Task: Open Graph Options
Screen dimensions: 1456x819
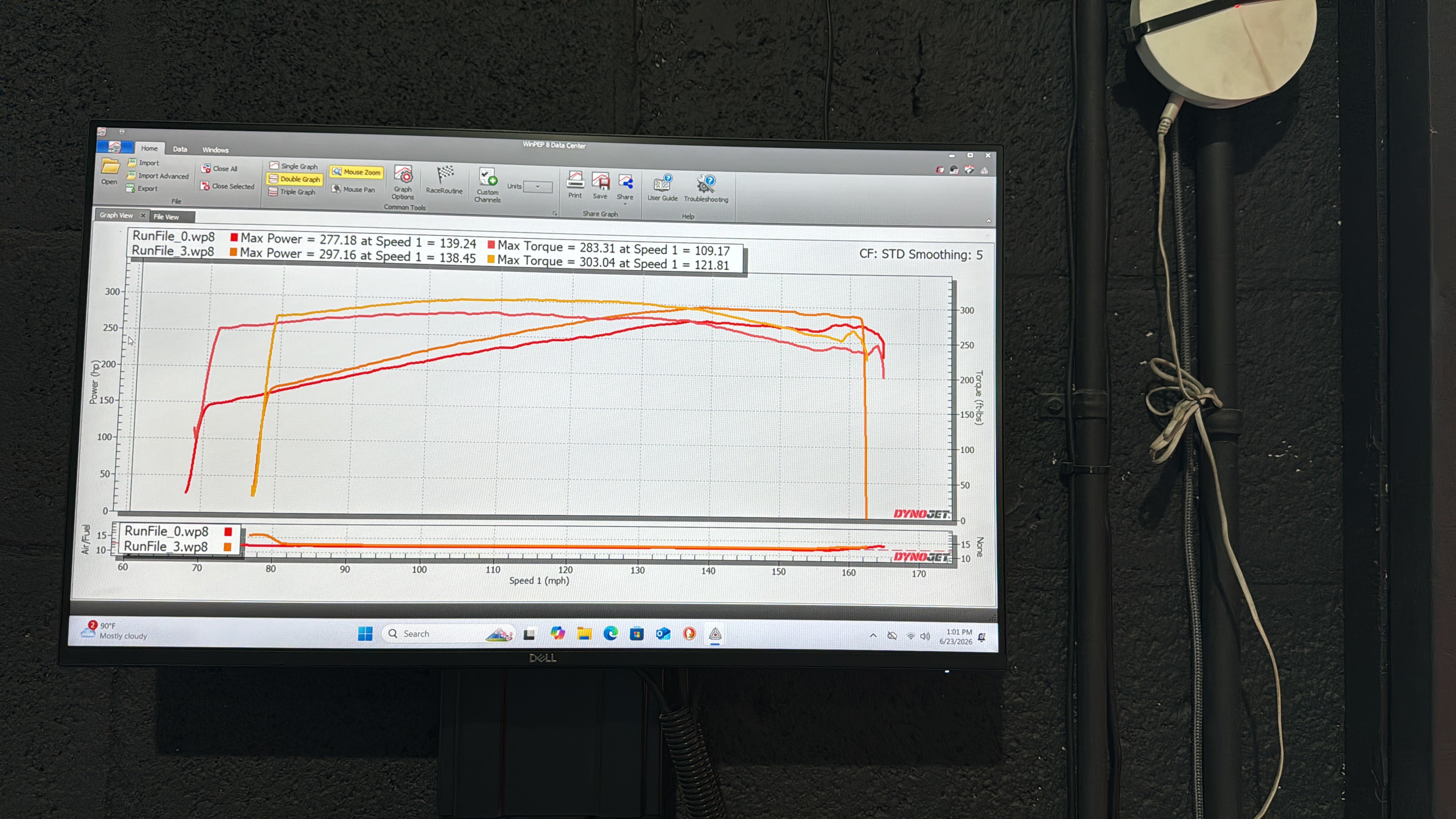Action: [403, 182]
